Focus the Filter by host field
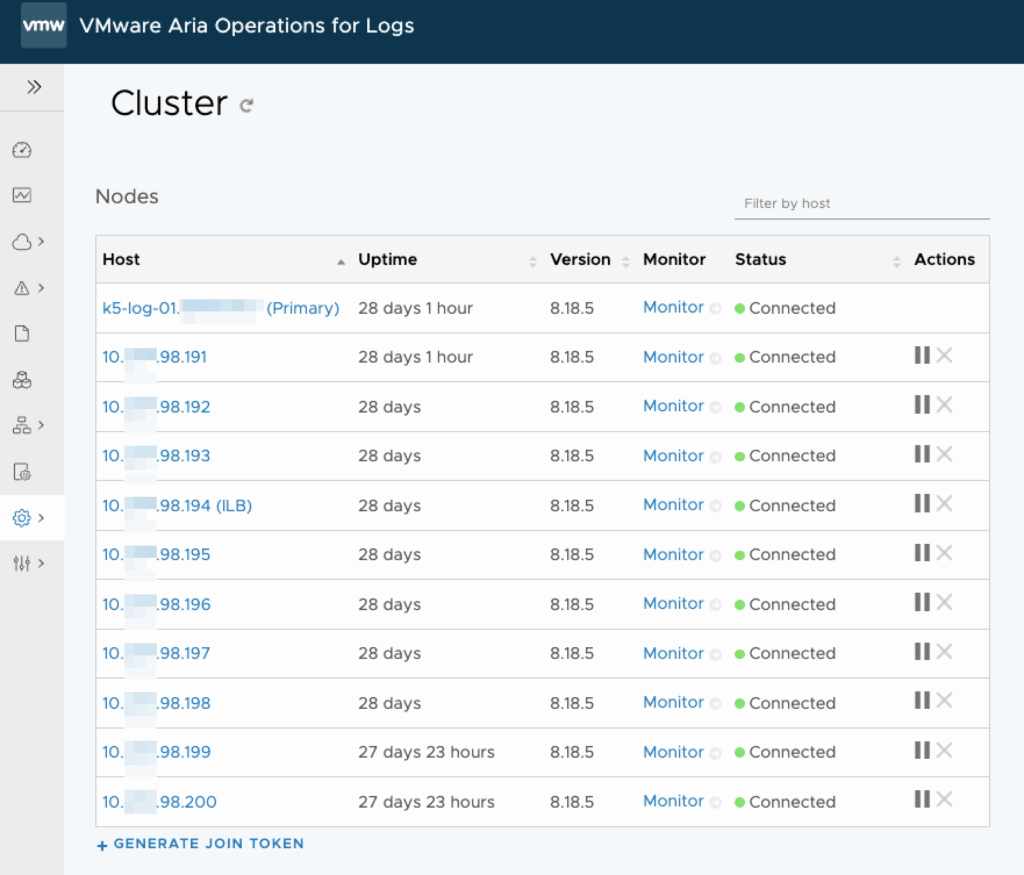 861,204
